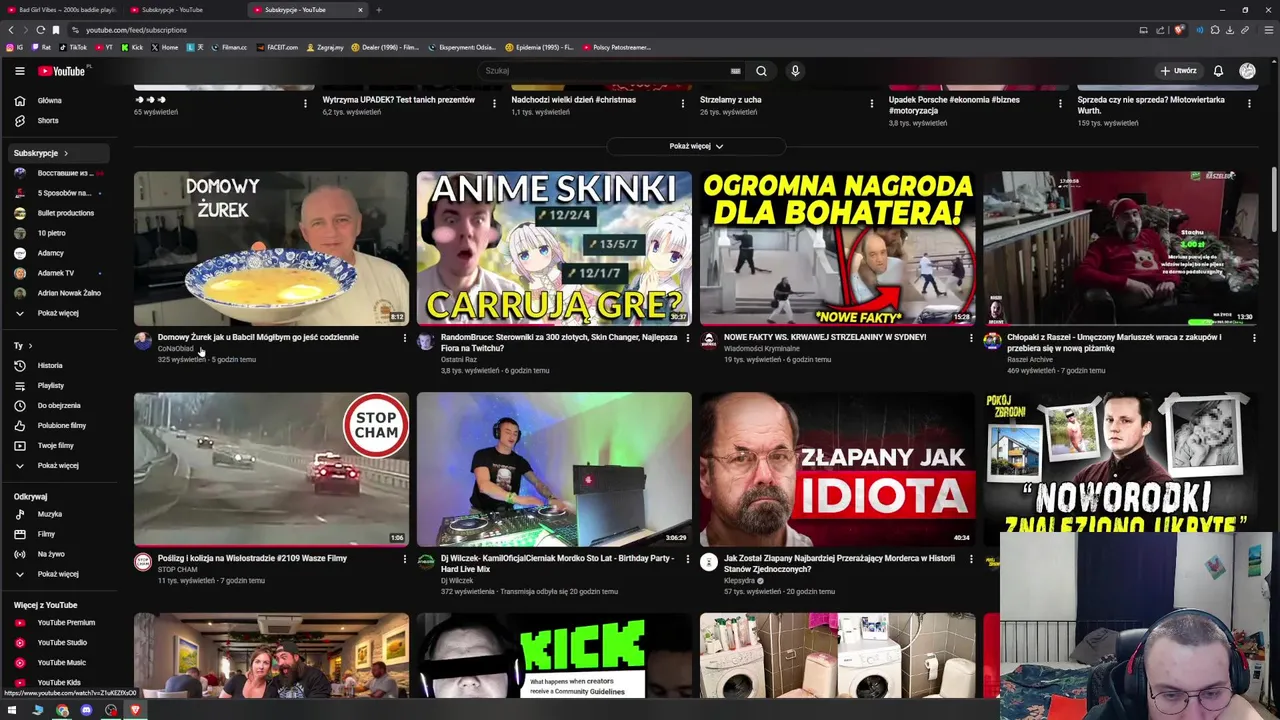Open YouTube Kids in sidebar
The width and height of the screenshot is (1280, 720).
(60, 682)
